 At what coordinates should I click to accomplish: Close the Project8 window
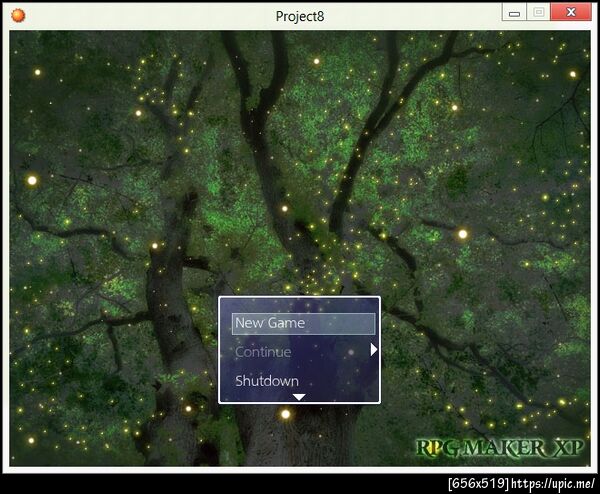[571, 12]
